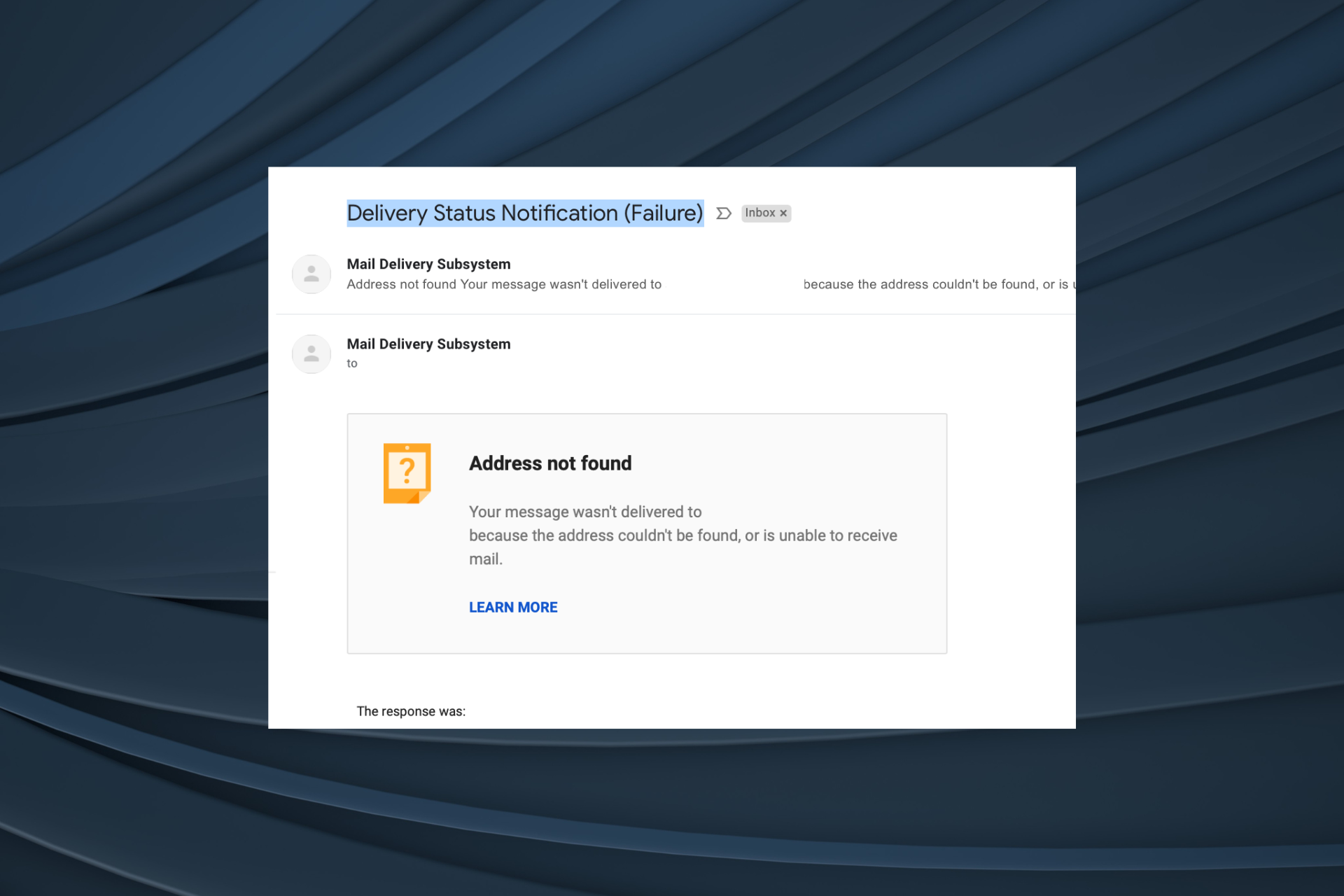This screenshot has height=896, width=1344.
Task: Click the Inbox label text
Action: click(759, 213)
